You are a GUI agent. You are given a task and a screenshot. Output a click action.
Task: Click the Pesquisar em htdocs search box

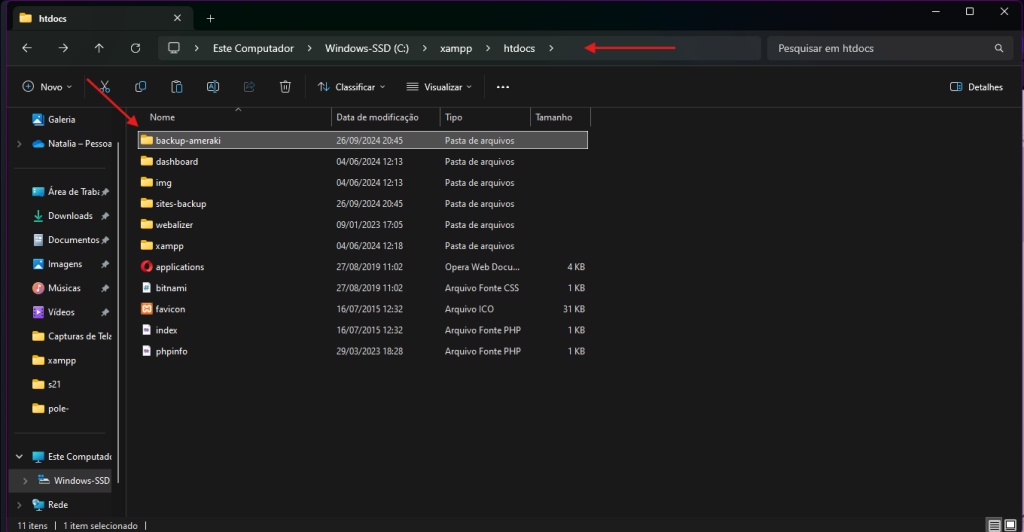[x=880, y=48]
